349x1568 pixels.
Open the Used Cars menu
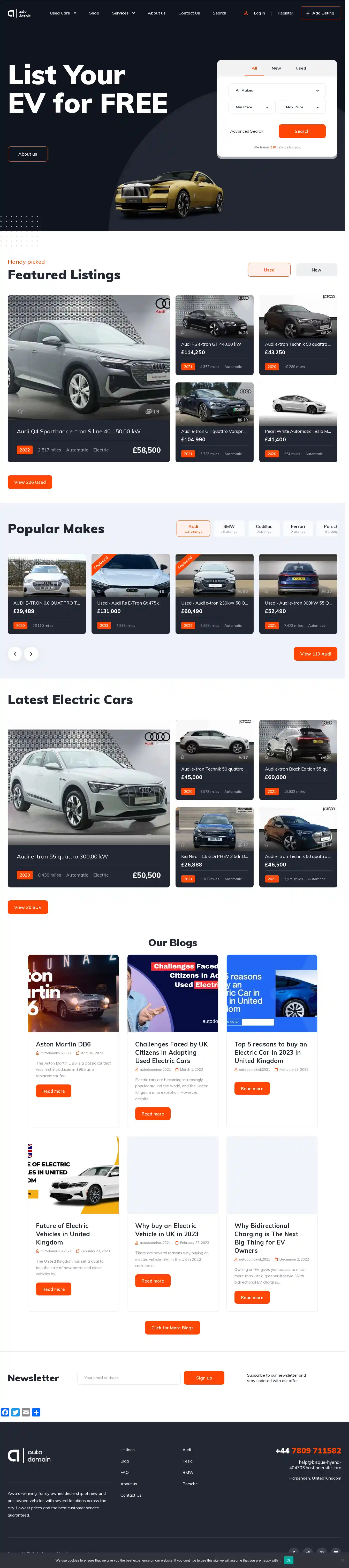click(63, 13)
